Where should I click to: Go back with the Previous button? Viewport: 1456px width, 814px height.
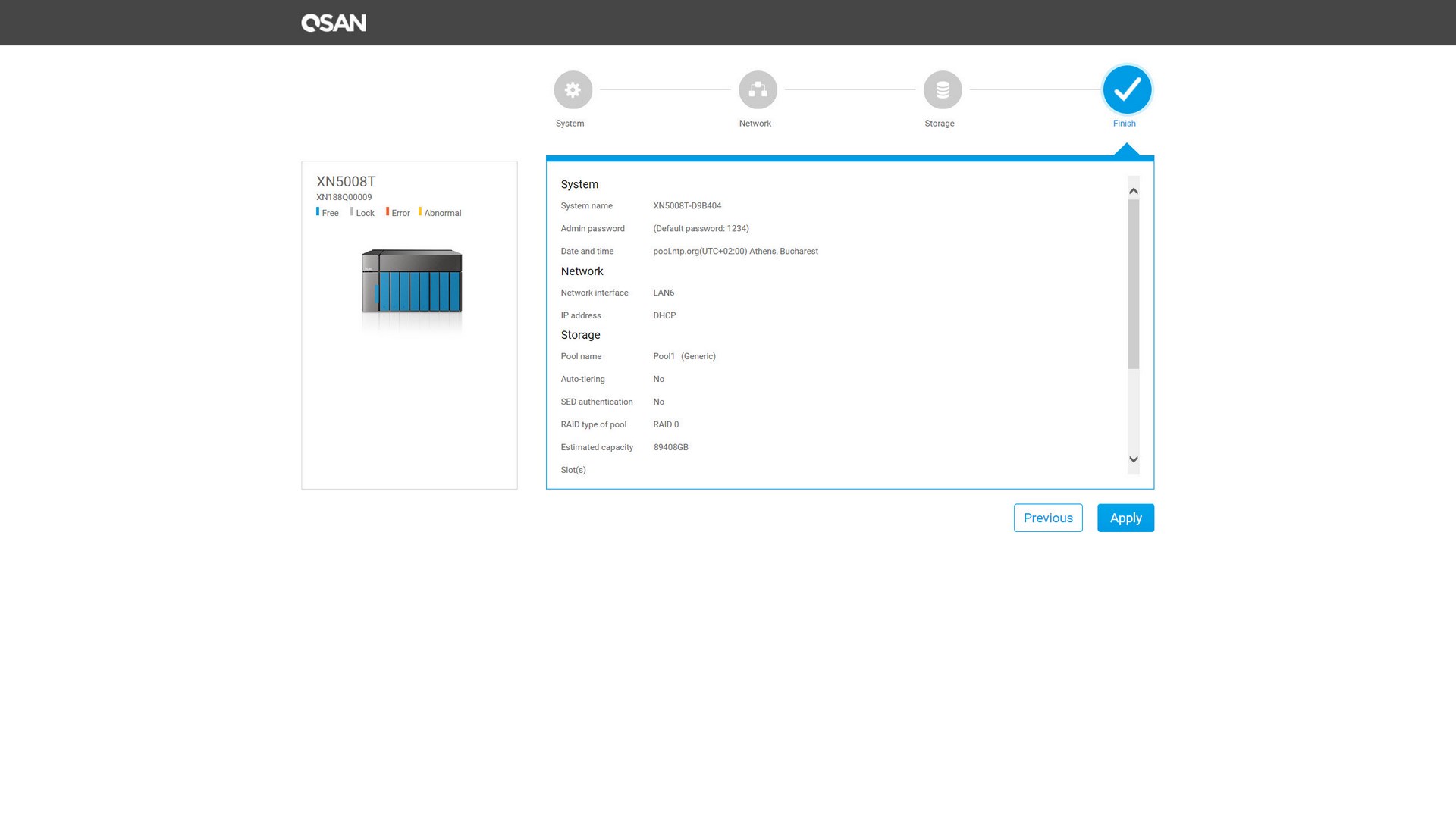click(1048, 518)
